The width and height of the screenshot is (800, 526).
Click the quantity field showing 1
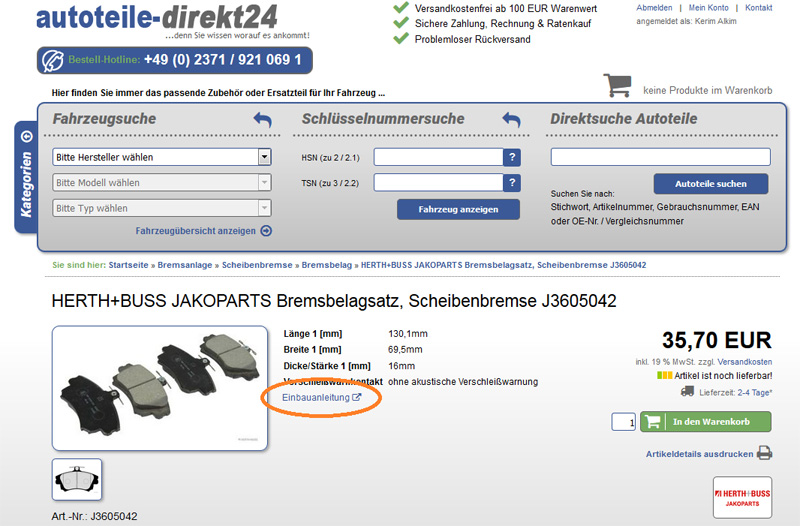click(x=623, y=422)
